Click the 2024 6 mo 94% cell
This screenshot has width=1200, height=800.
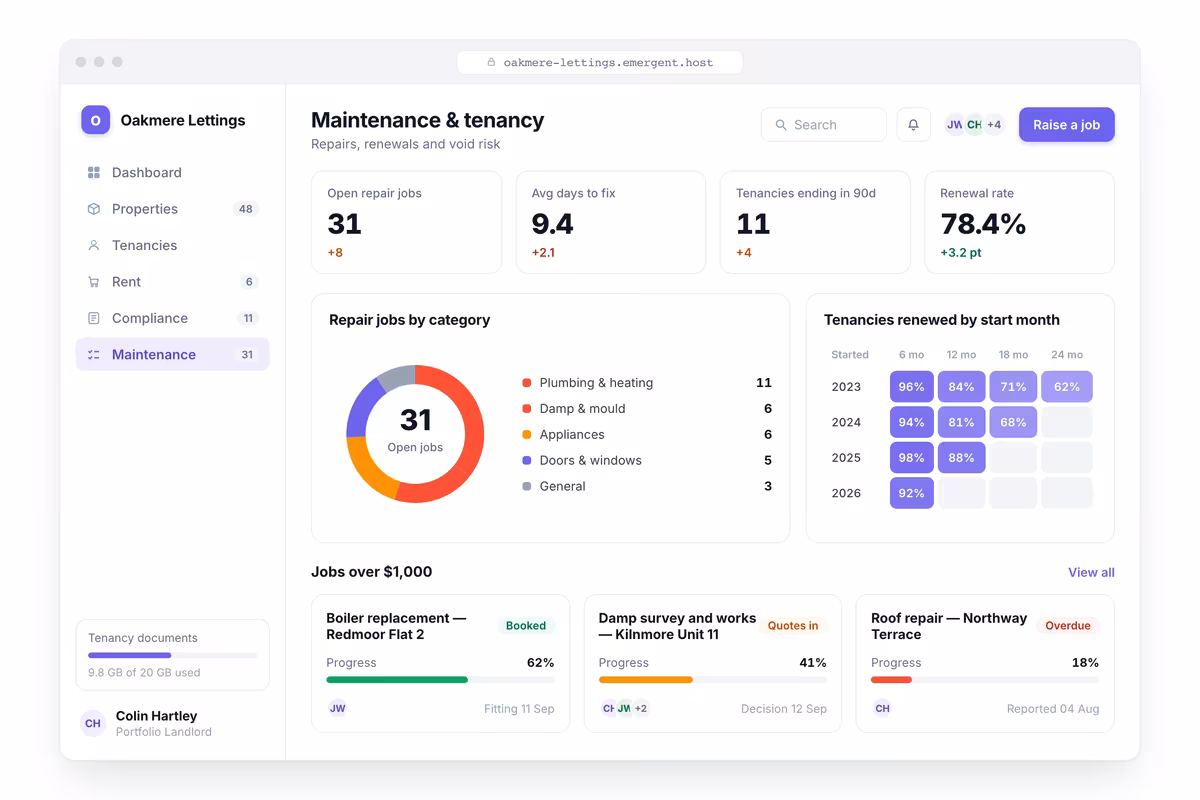(912, 422)
